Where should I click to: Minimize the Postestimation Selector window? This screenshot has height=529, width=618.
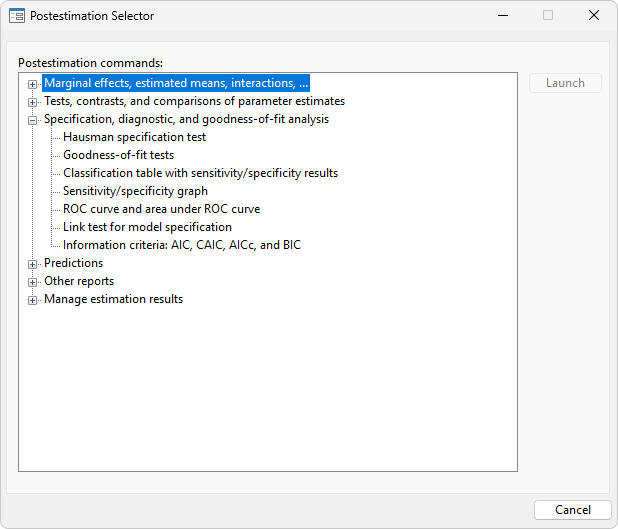click(x=503, y=15)
